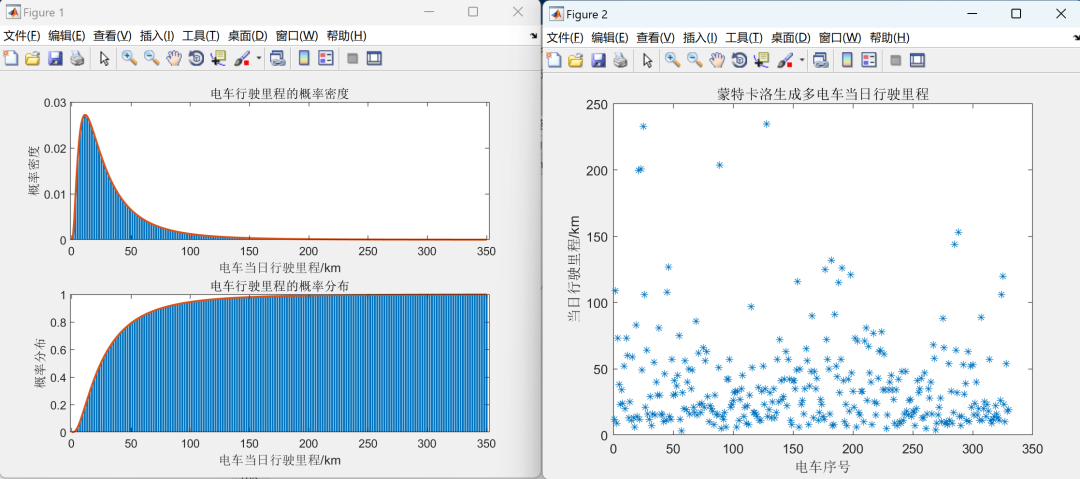1080x479 pixels.
Task: Open 工具(T) menu in Figure 2
Action: click(744, 38)
